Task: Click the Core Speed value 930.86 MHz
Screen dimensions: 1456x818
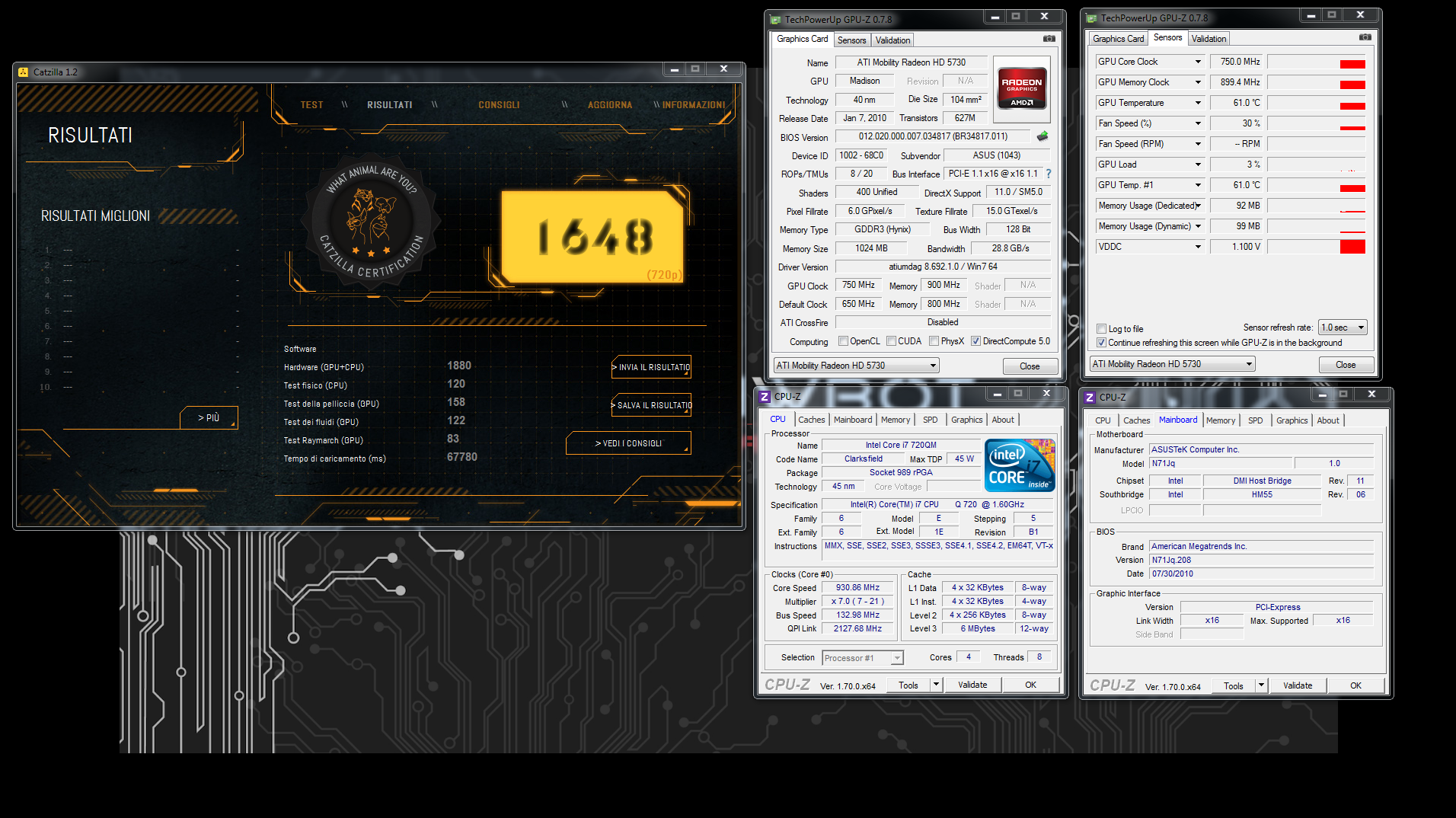Action: click(x=857, y=587)
